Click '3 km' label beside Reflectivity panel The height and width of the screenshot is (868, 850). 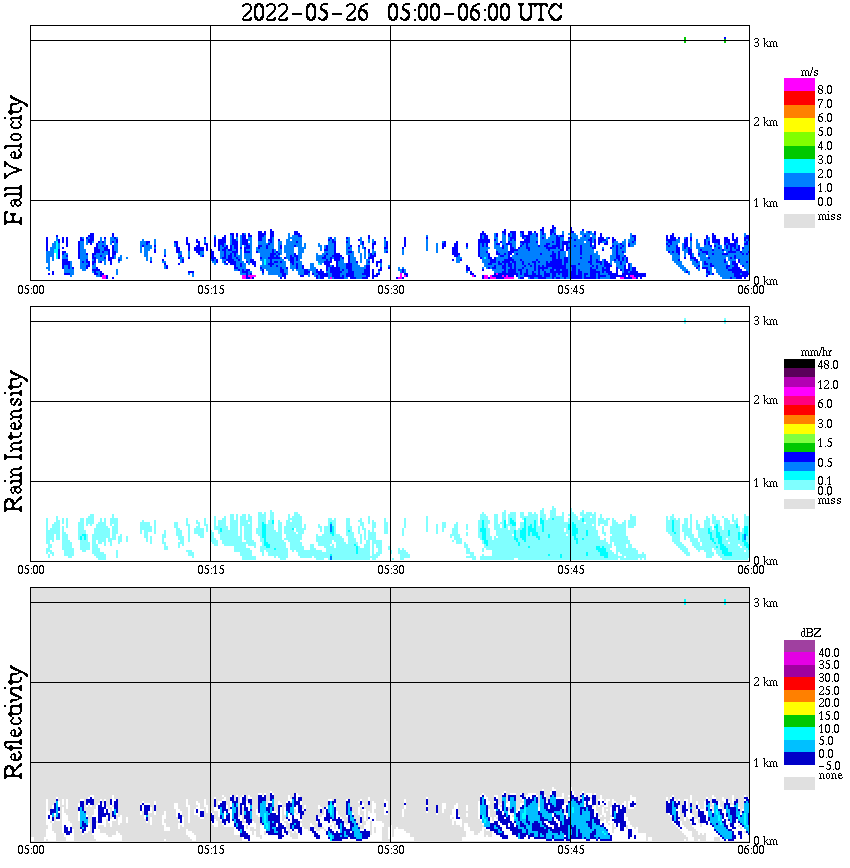pos(765,603)
